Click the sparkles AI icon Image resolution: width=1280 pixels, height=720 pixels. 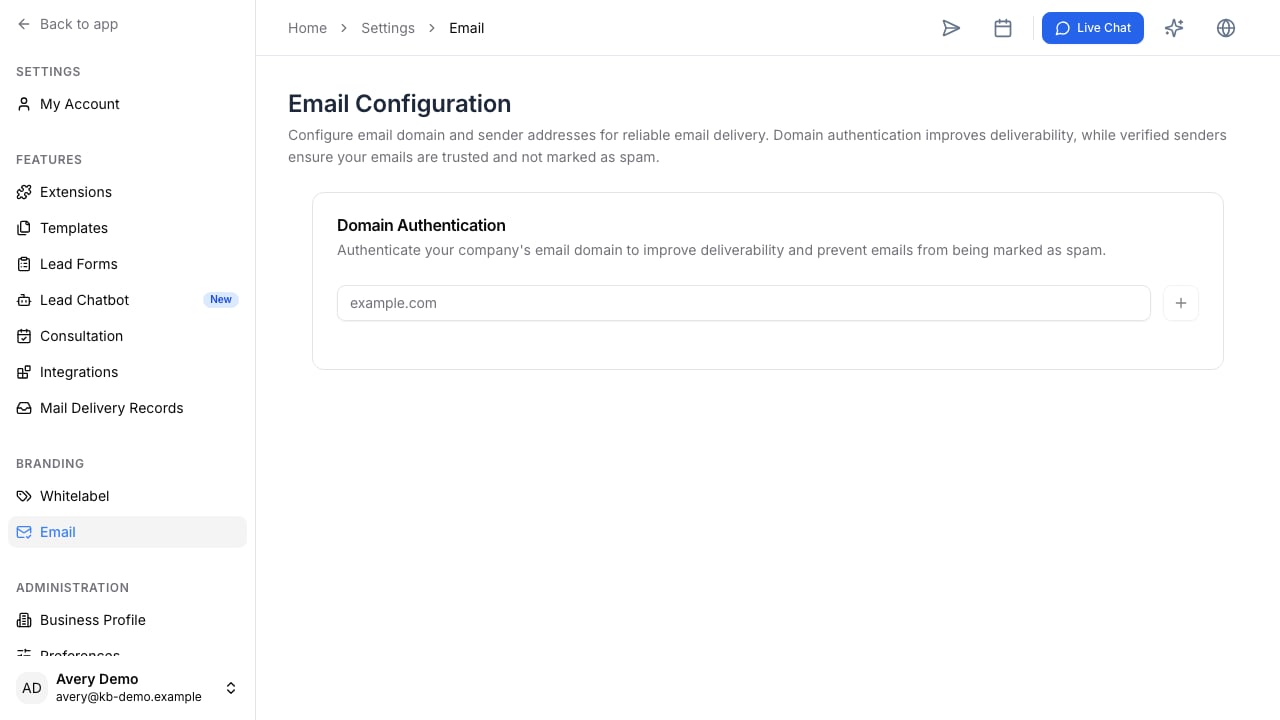[1174, 28]
